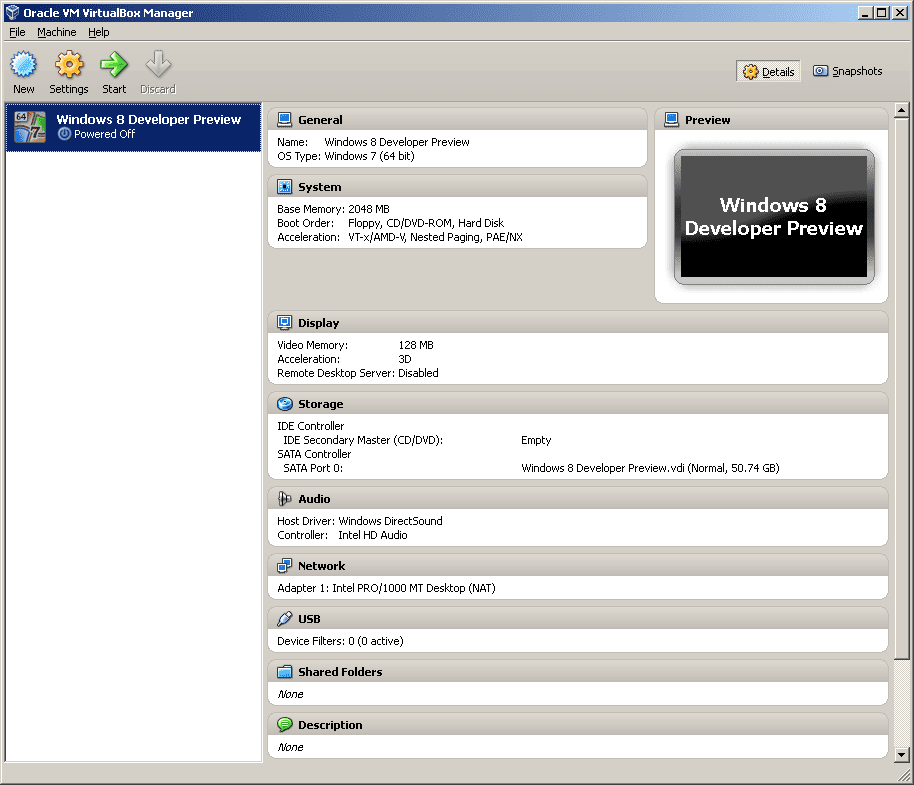Click the OS Type Windows 7 (64 bit) line
The width and height of the screenshot is (914, 785).
[346, 156]
